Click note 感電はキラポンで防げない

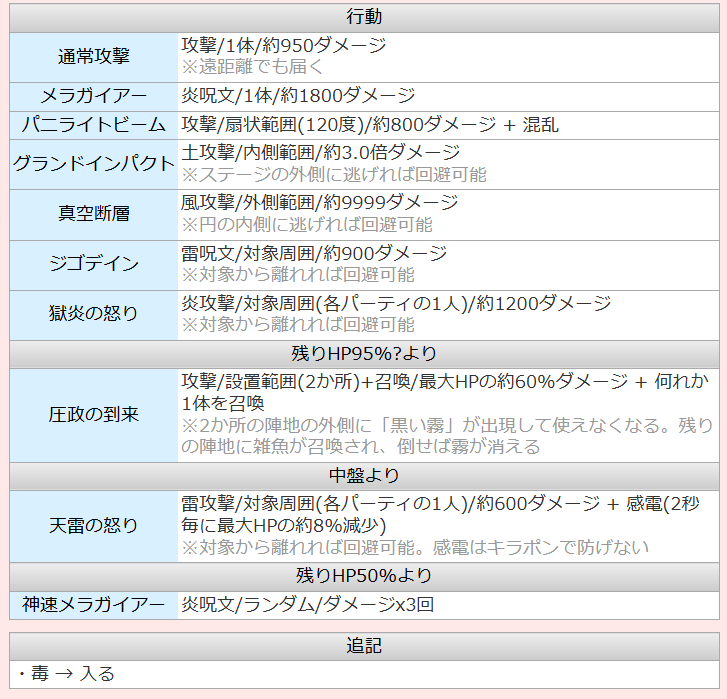point(541,548)
